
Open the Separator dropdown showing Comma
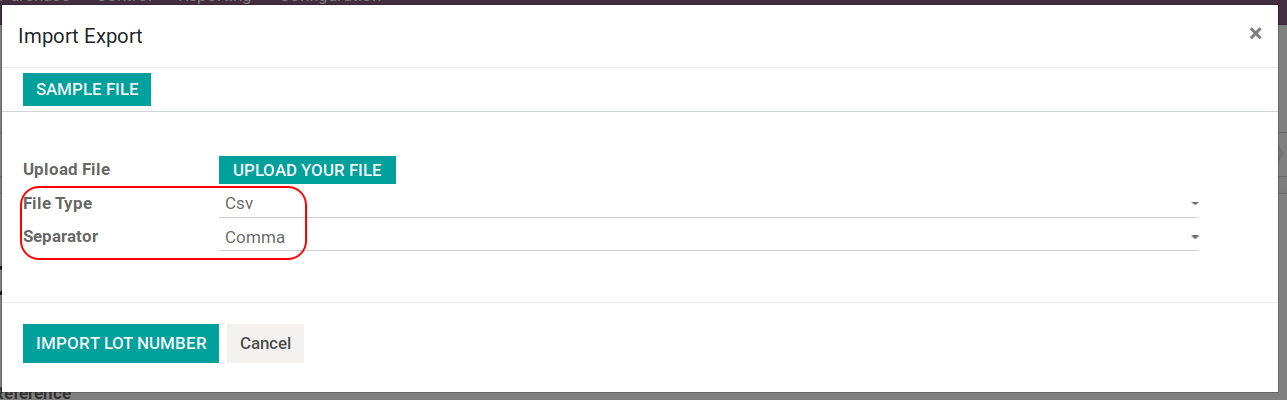700,237
